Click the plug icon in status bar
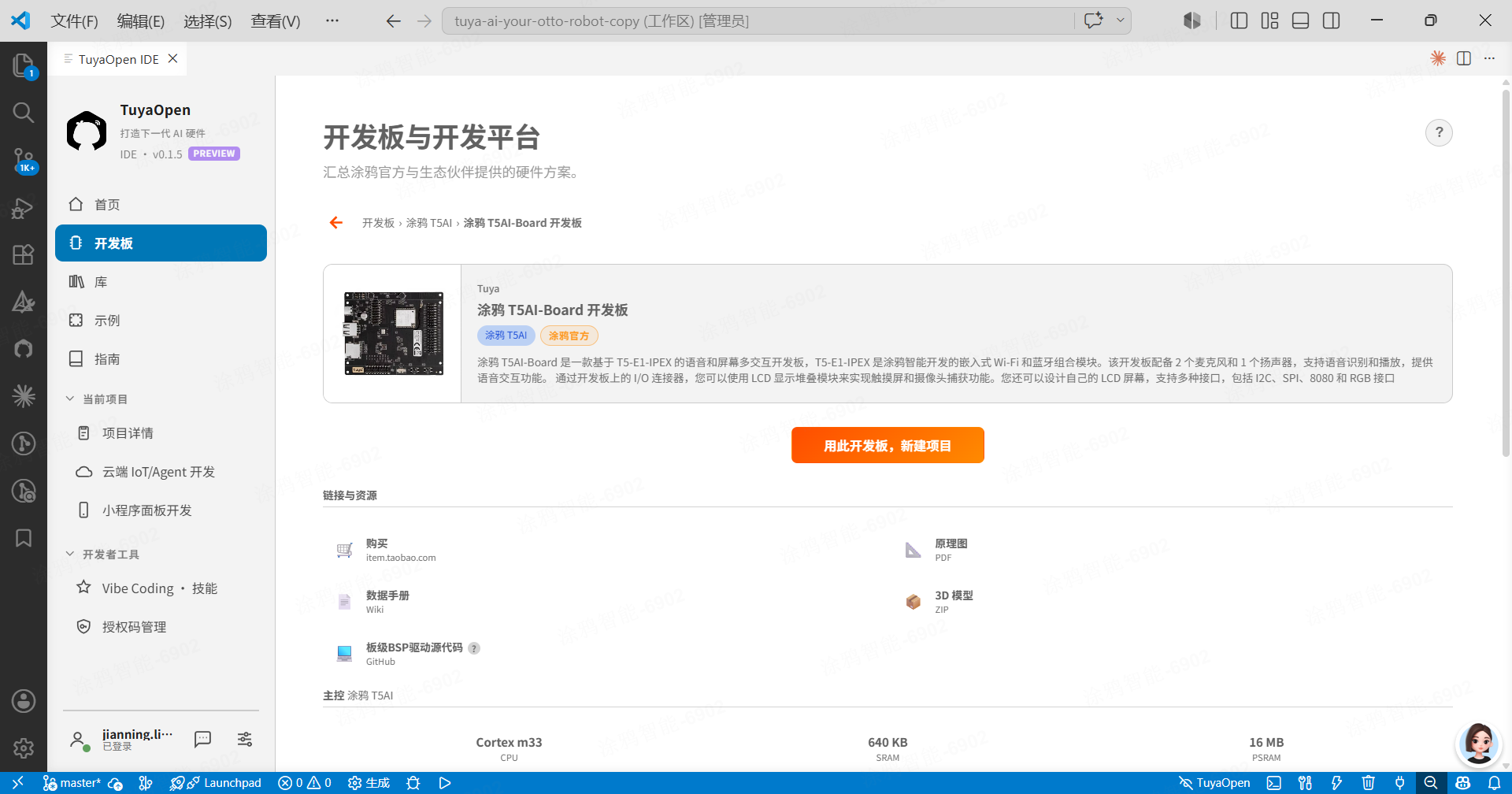The height and width of the screenshot is (794, 1512). click(1399, 783)
